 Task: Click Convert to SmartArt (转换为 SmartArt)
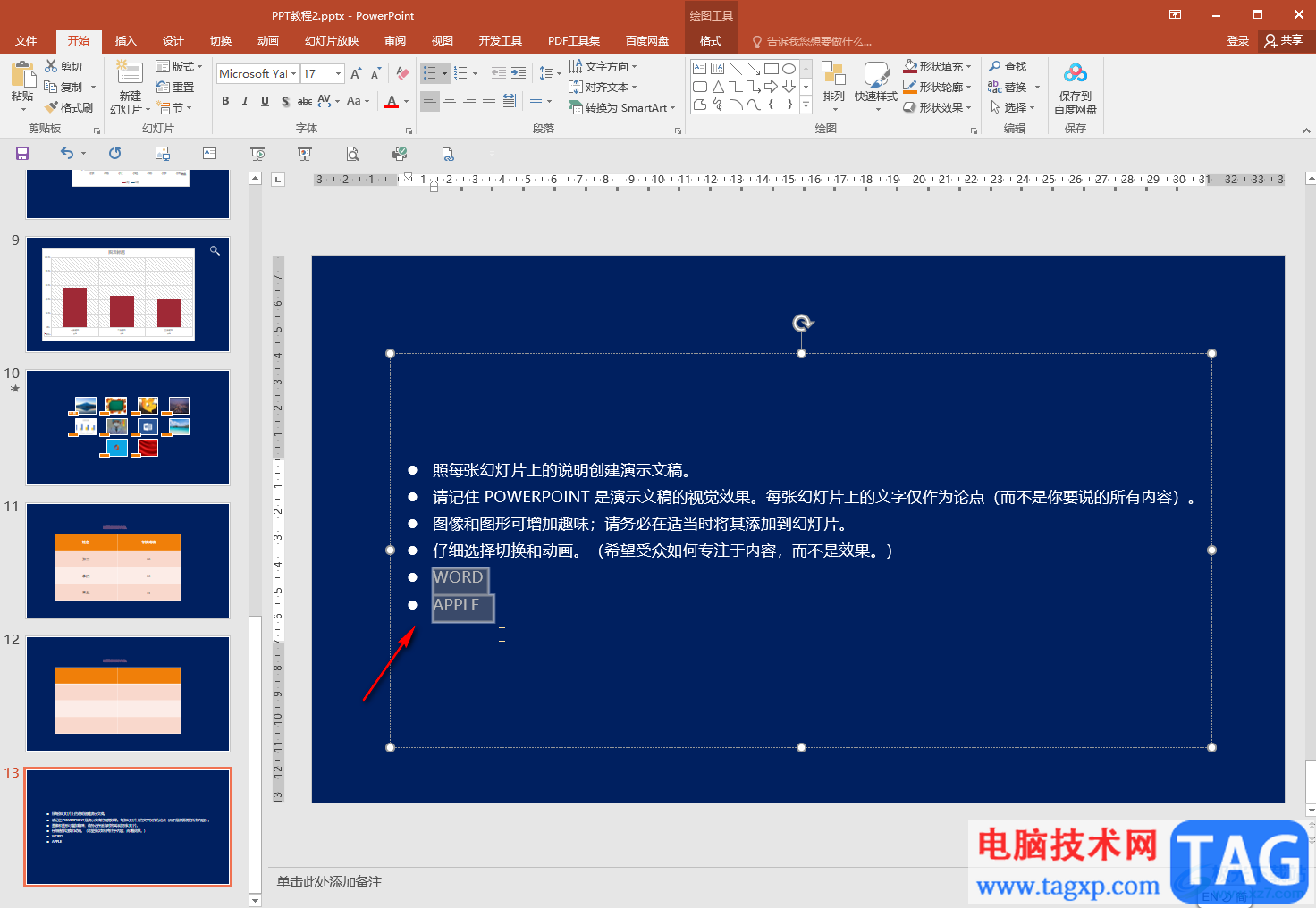(x=621, y=107)
